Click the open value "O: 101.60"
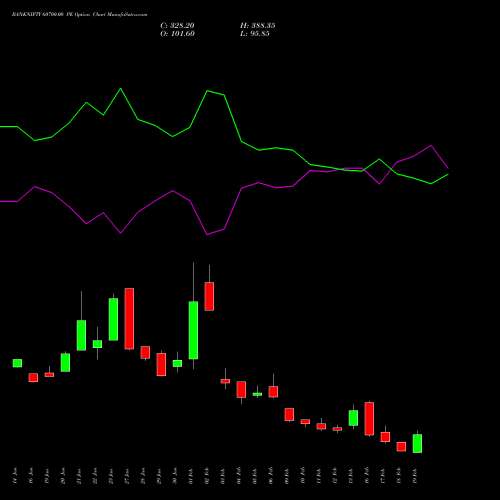500x500 pixels. point(177,34)
